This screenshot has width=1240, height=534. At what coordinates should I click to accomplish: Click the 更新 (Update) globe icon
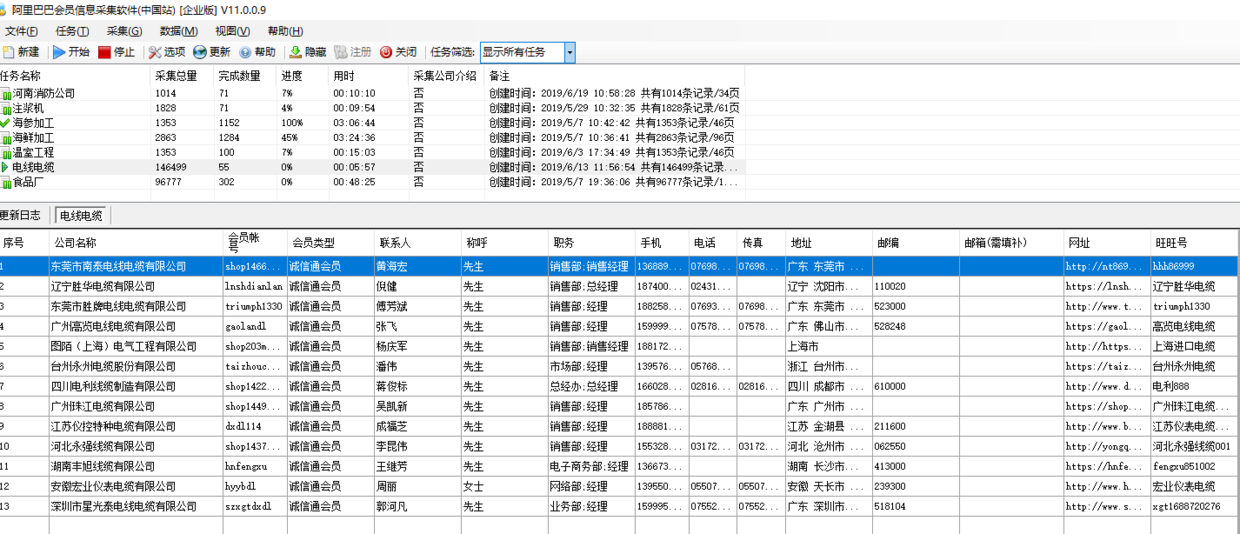coord(200,52)
